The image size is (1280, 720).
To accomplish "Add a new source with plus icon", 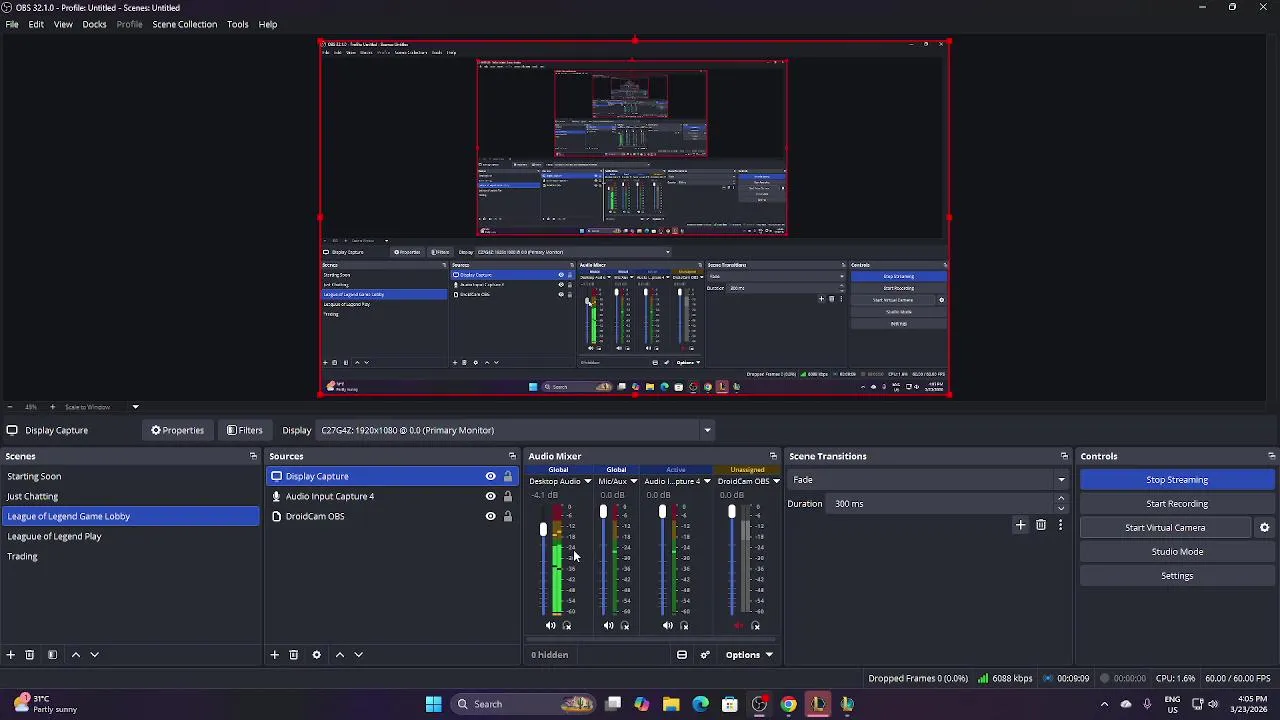I will point(274,655).
